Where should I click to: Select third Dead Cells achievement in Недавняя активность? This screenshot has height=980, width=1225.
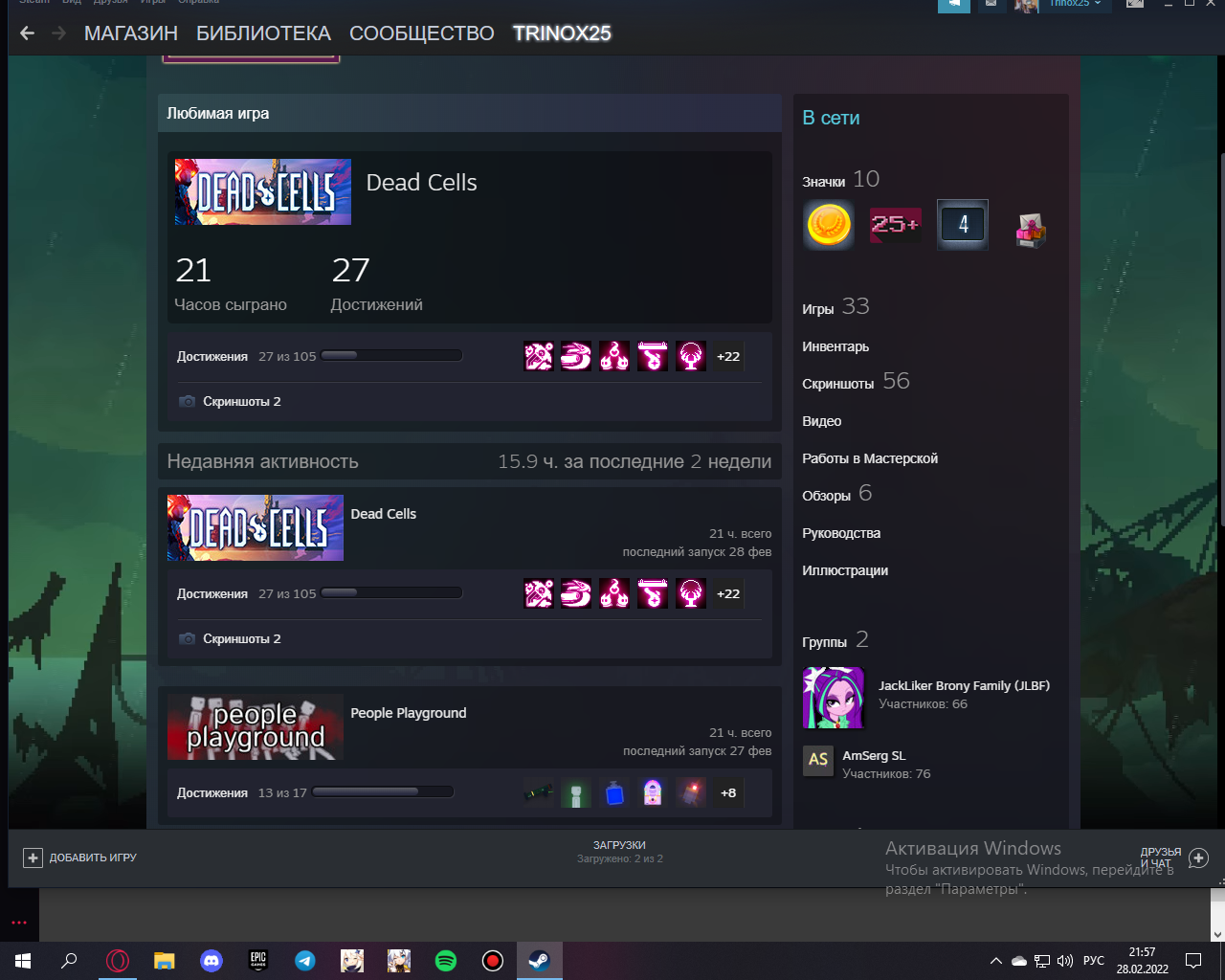[x=614, y=593]
